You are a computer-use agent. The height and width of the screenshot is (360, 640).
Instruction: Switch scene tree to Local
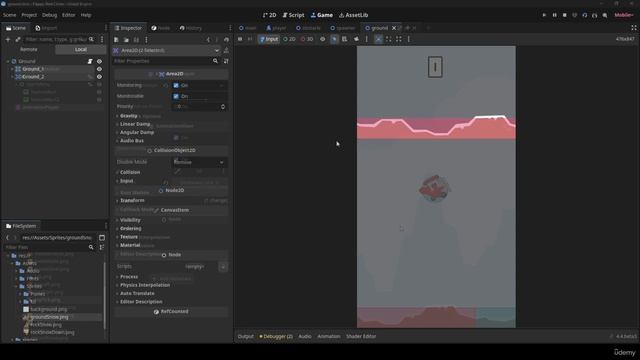click(80, 49)
